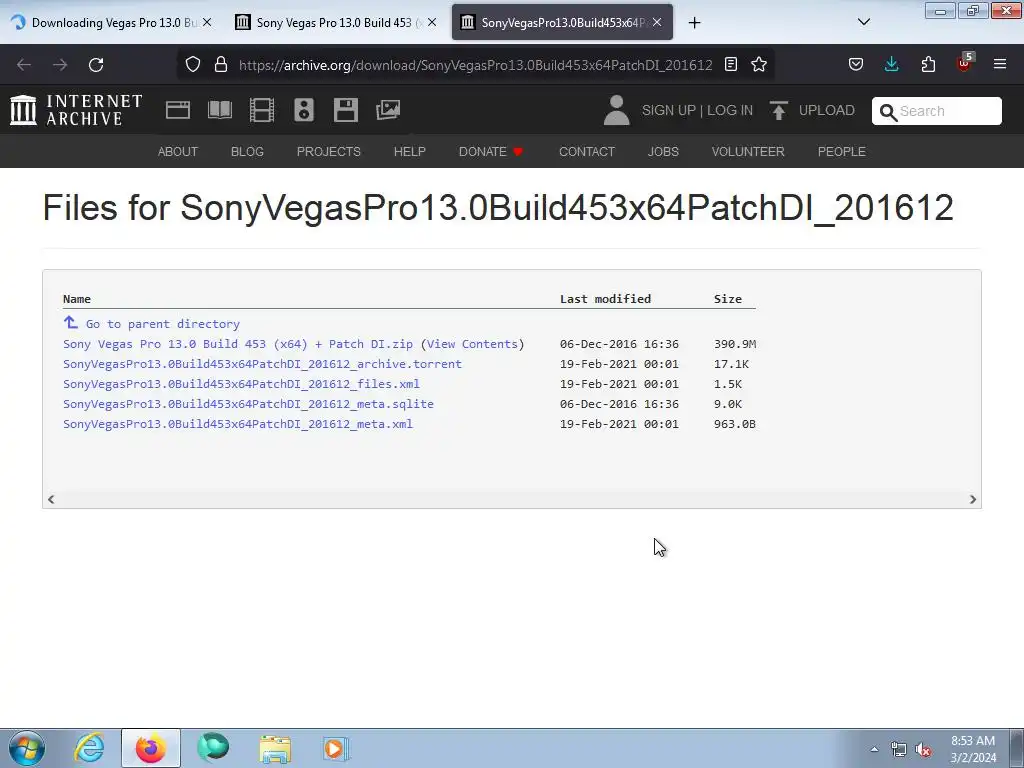Viewport: 1024px width, 768px height.
Task: Save page to Pocket
Action: point(856,64)
